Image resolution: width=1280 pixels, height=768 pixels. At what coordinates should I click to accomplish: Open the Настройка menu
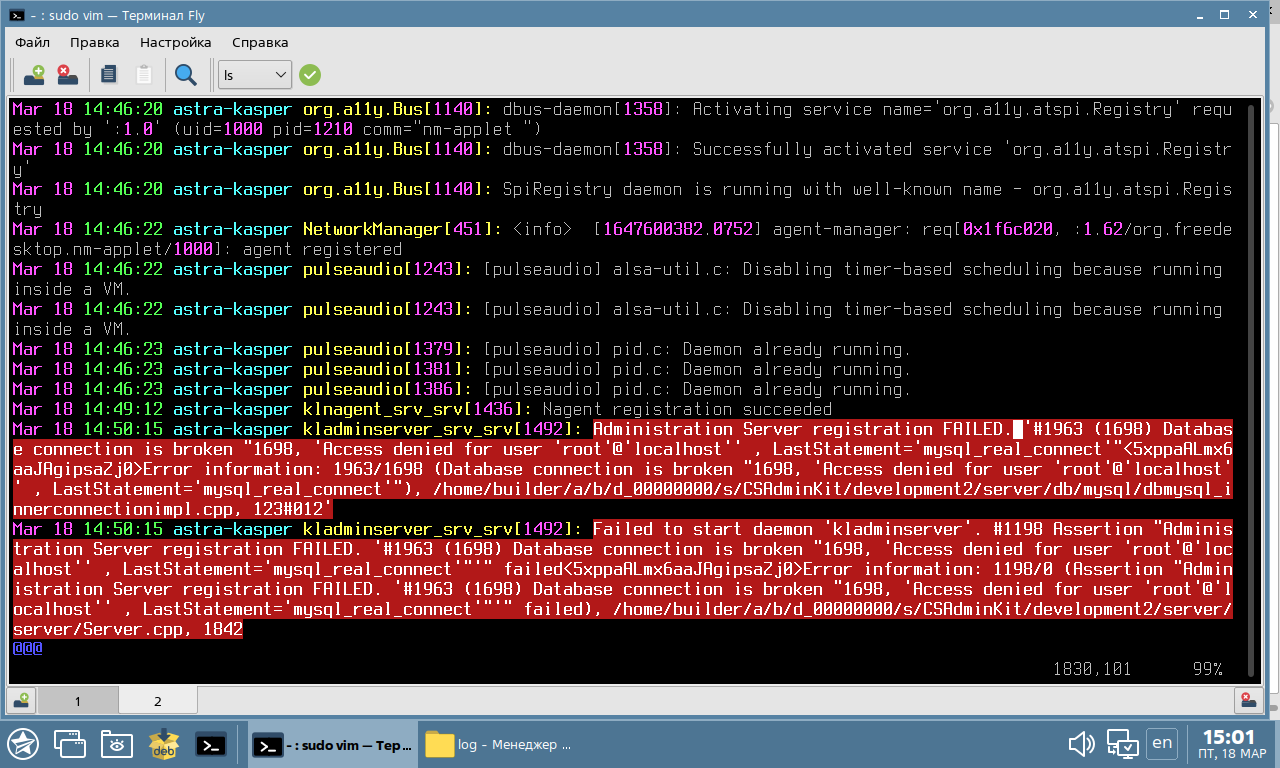[175, 42]
